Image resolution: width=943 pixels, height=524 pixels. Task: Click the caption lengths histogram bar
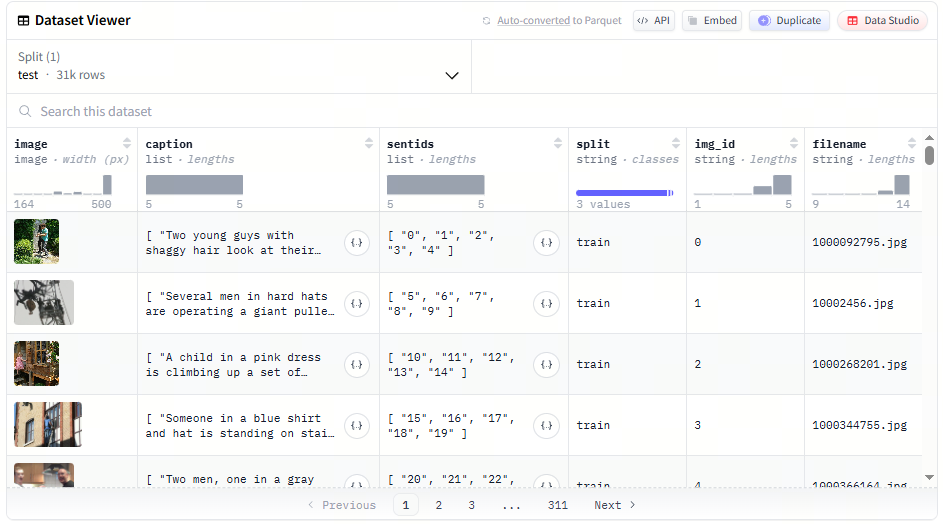(x=194, y=185)
